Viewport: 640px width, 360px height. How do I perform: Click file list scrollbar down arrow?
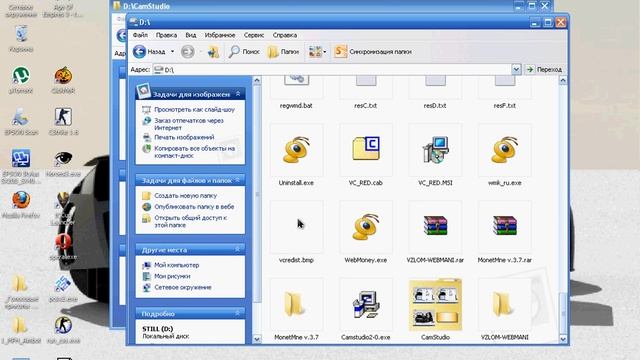coord(562,339)
